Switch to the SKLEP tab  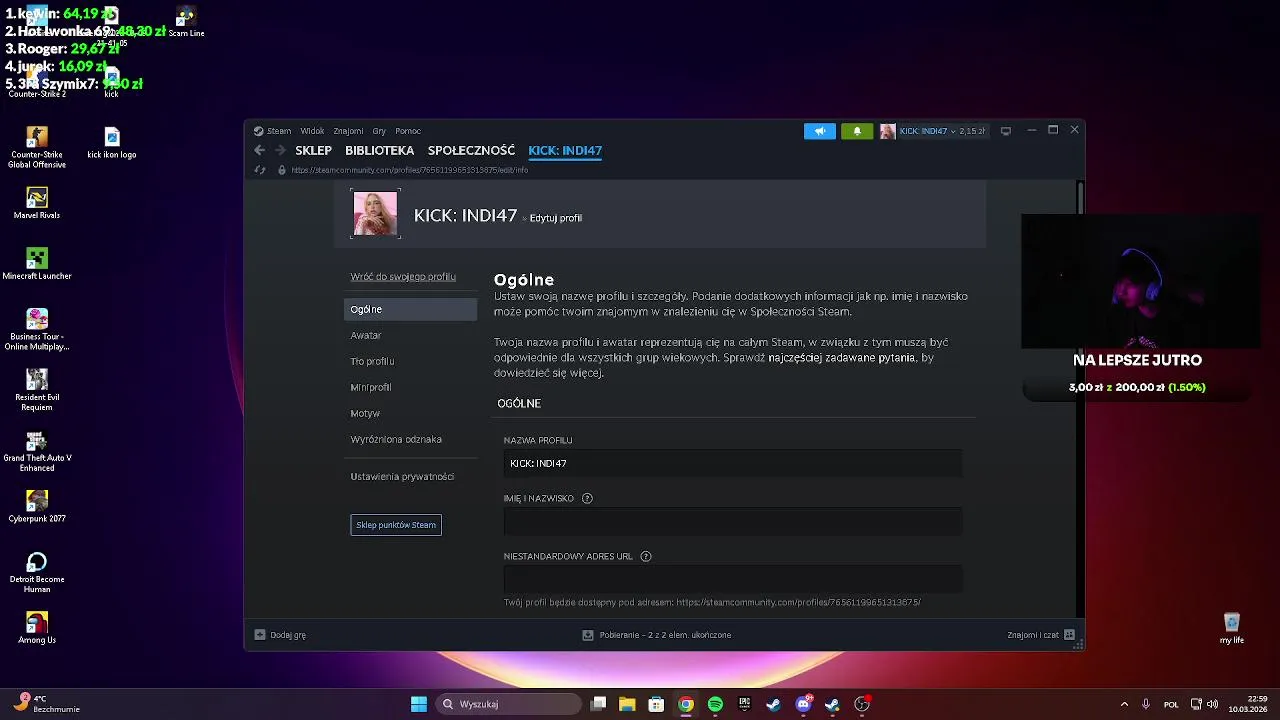click(x=313, y=150)
